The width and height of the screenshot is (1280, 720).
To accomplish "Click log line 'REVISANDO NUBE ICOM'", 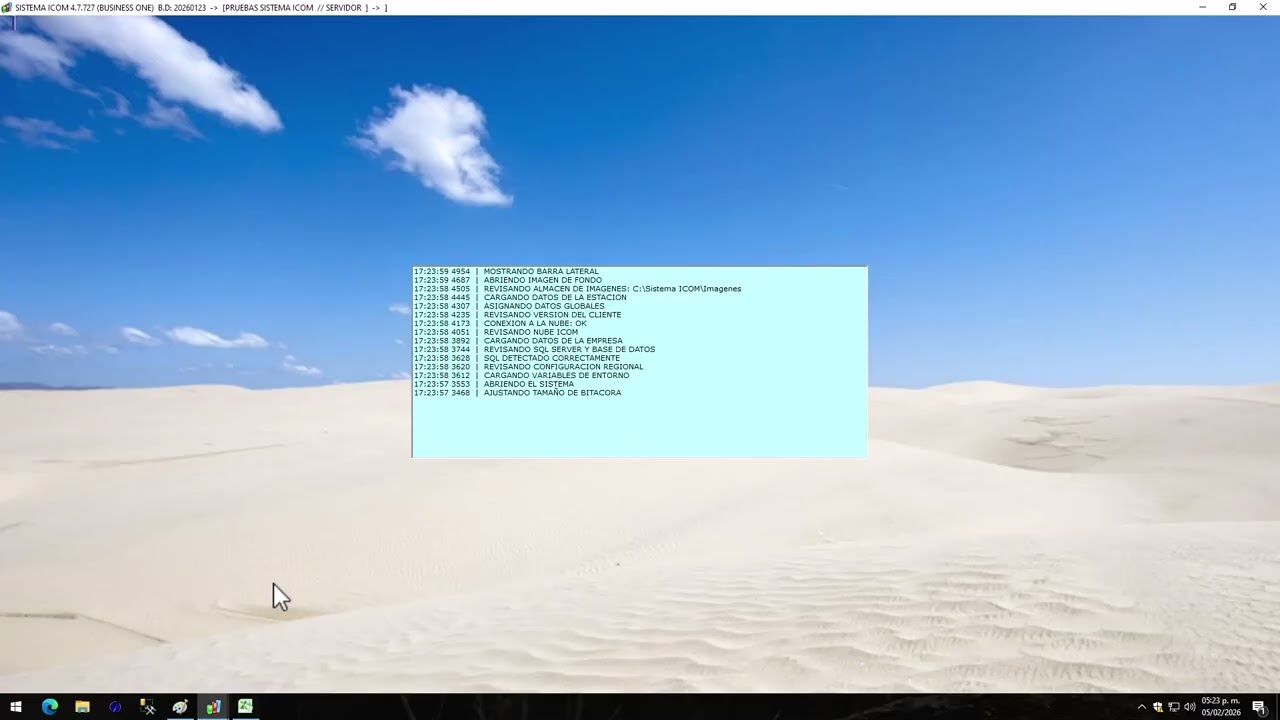I will tap(496, 332).
